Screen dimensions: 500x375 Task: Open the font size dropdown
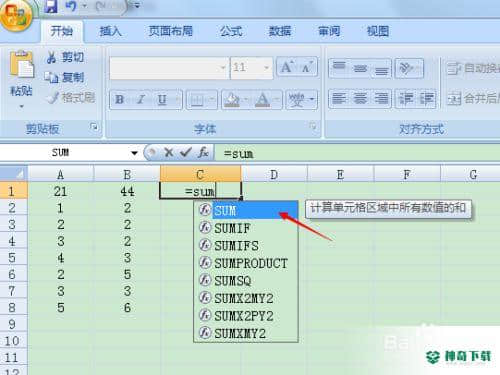pos(266,68)
